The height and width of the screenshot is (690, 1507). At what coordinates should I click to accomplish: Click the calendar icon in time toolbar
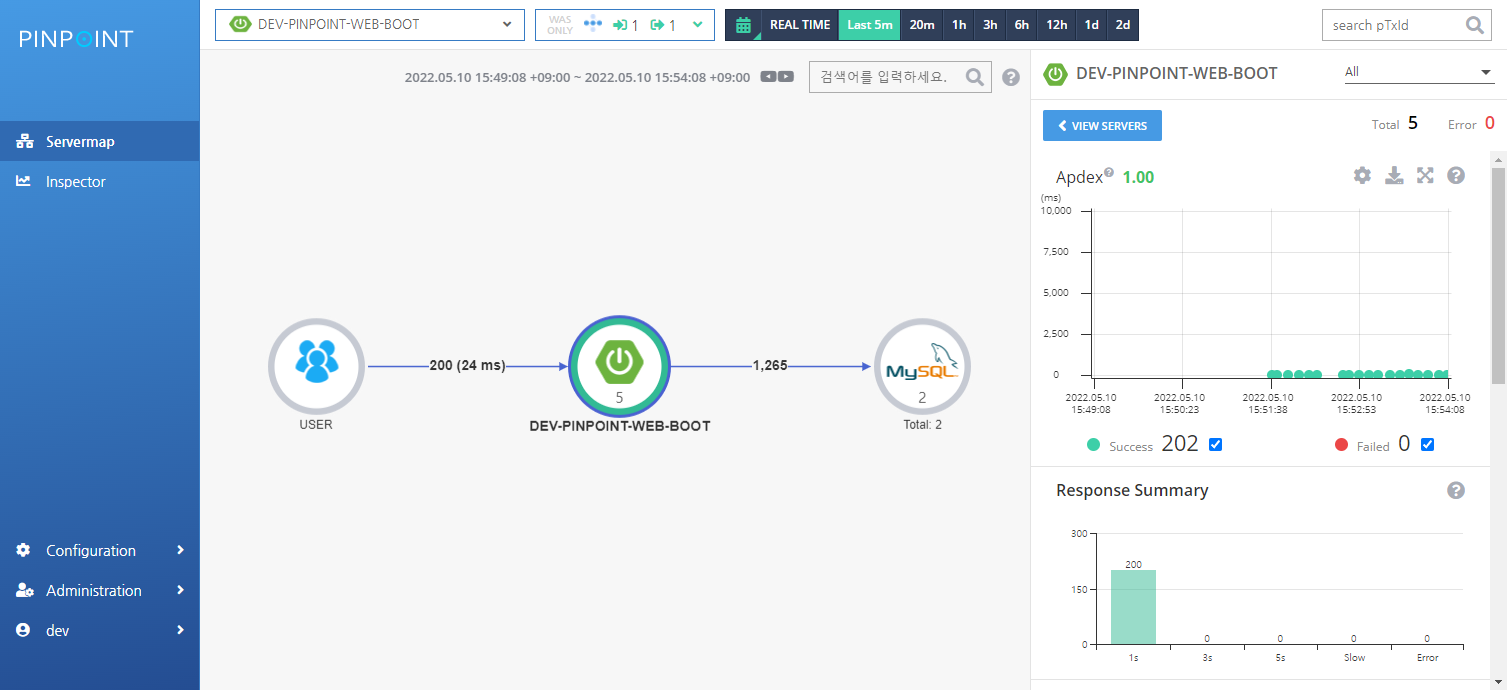[x=743, y=25]
